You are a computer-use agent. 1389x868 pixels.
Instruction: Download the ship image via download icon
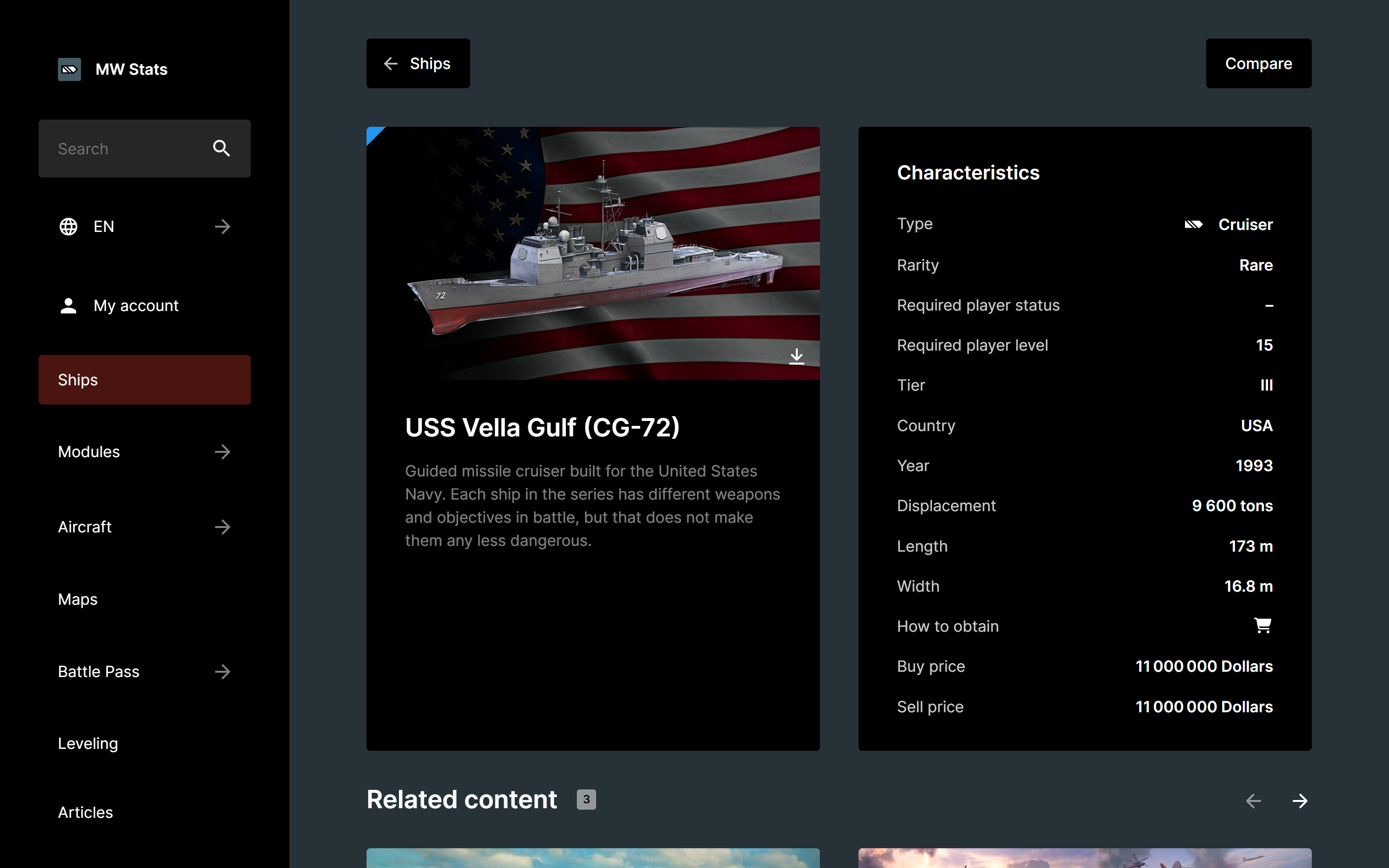[796, 356]
